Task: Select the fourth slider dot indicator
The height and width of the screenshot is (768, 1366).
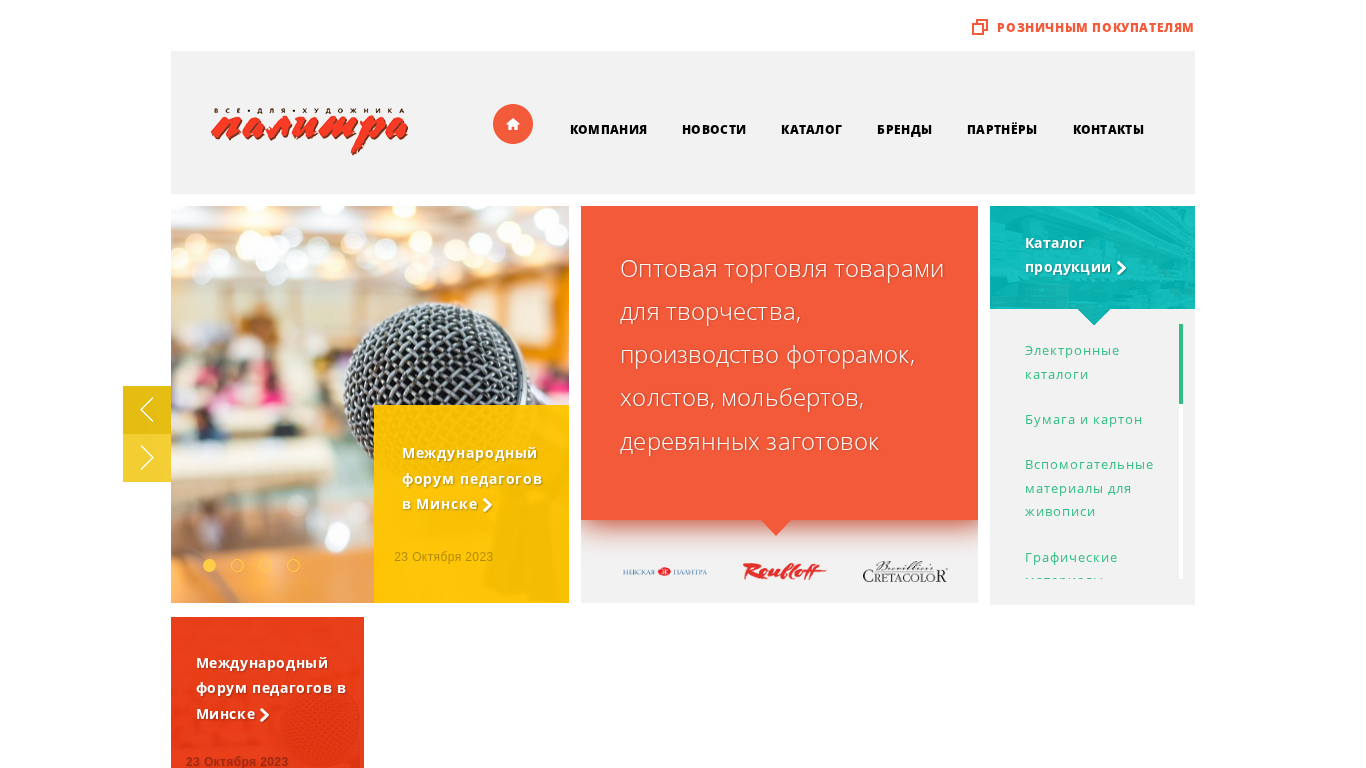Action: tap(293, 565)
